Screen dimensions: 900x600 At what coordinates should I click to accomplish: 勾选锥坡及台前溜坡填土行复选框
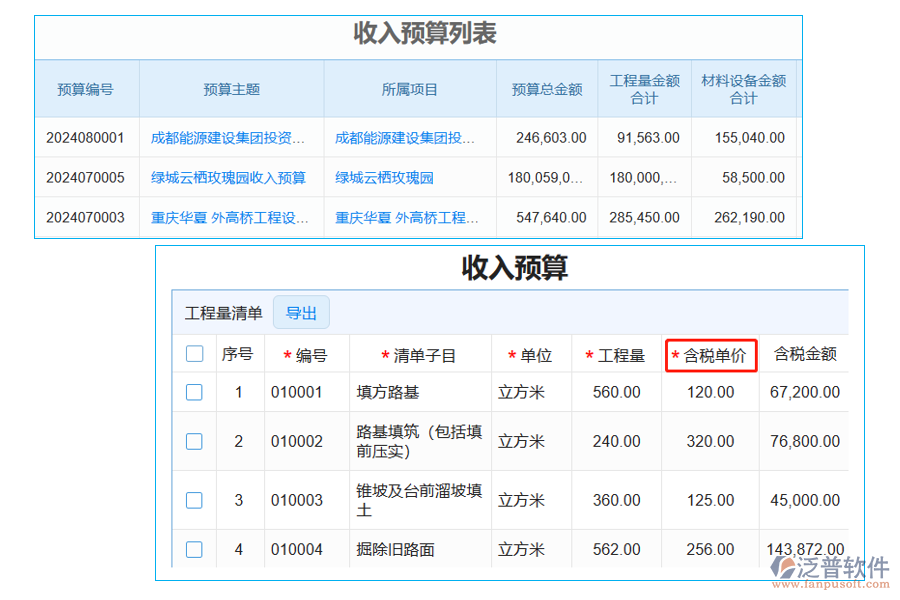click(x=194, y=500)
